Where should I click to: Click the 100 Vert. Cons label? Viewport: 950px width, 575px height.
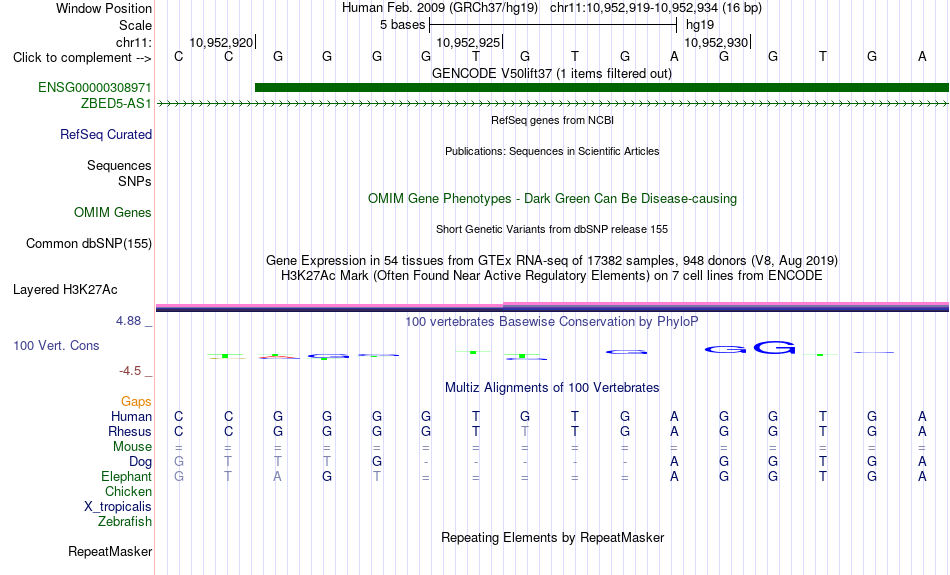[x=56, y=346]
